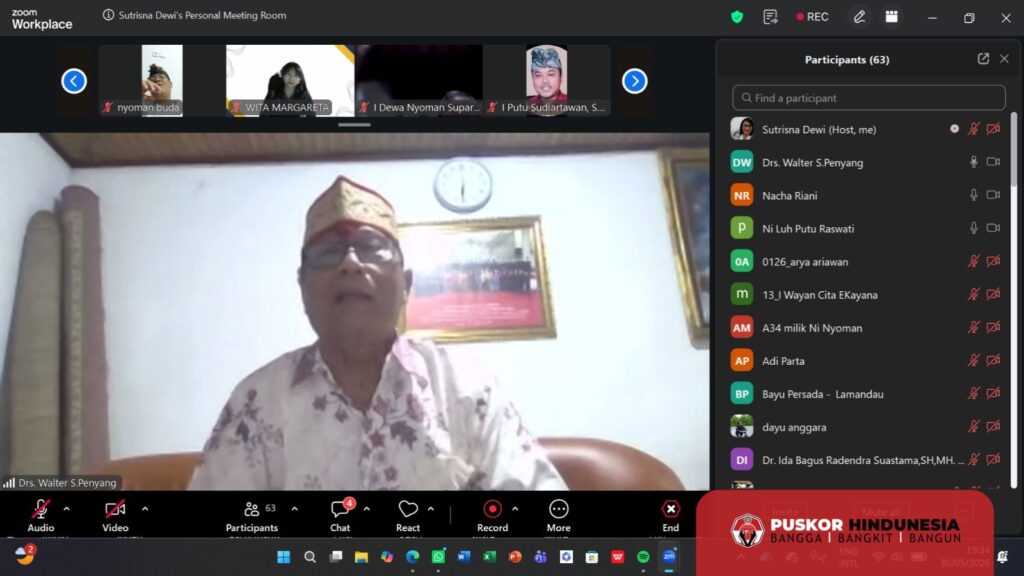Click Drs. Walter S.Penyang name label on video
The image size is (1024, 576).
click(61, 483)
